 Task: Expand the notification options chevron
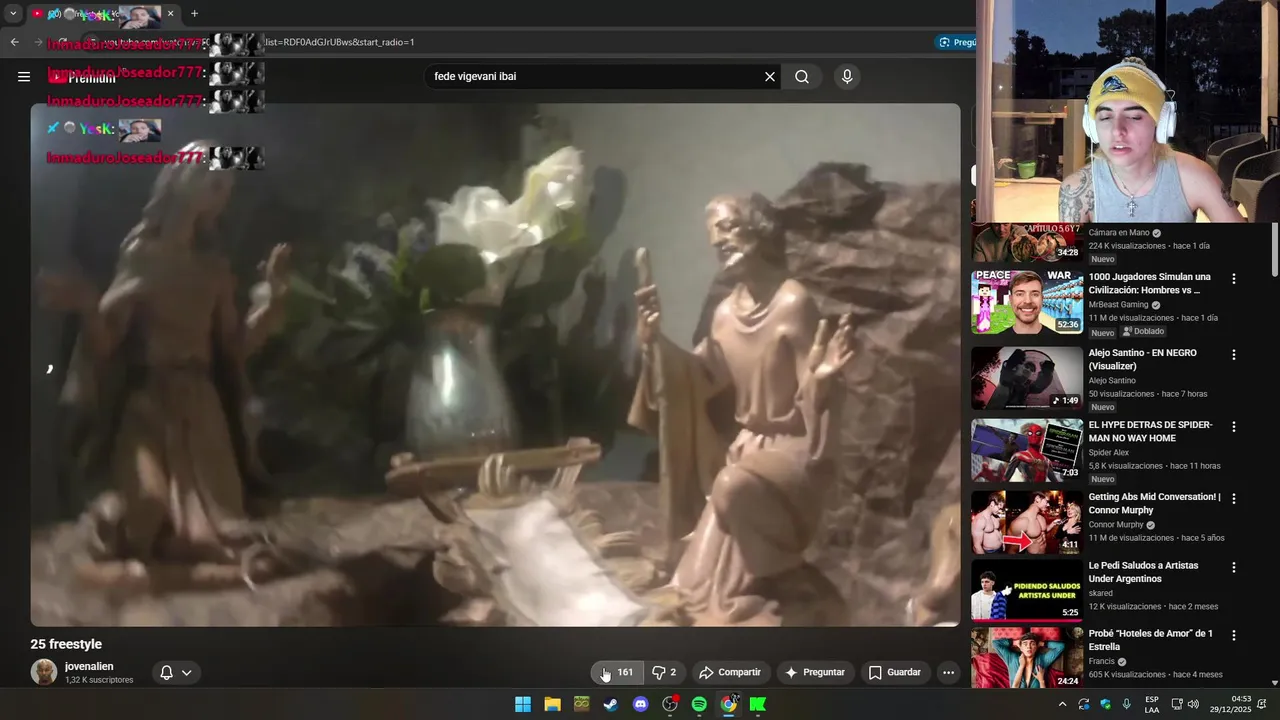coord(187,672)
